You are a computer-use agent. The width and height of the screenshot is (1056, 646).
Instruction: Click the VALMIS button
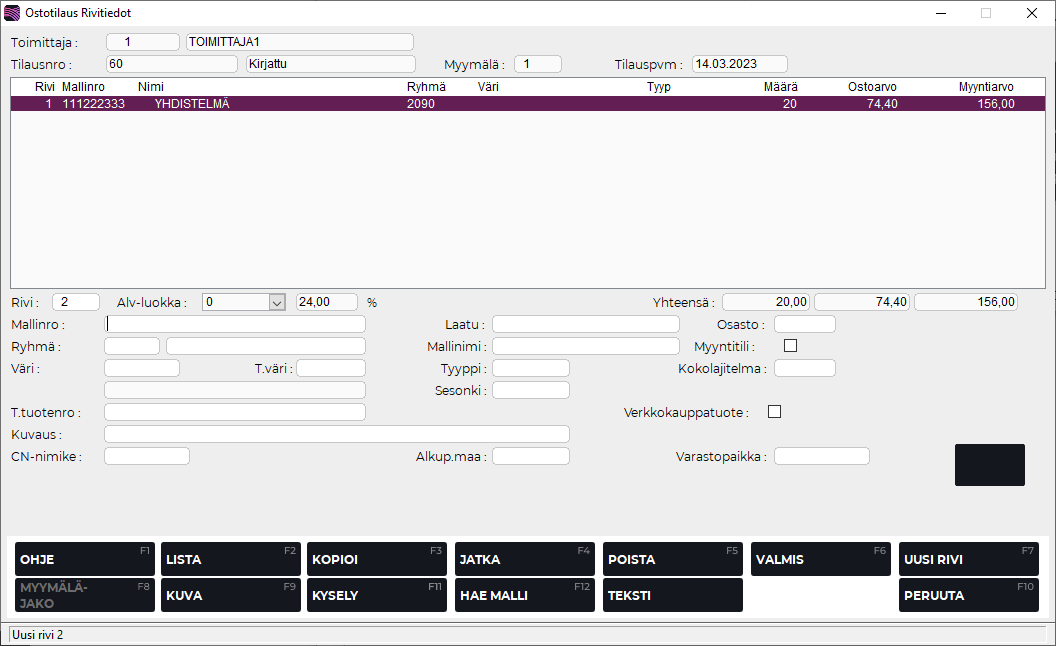820,559
